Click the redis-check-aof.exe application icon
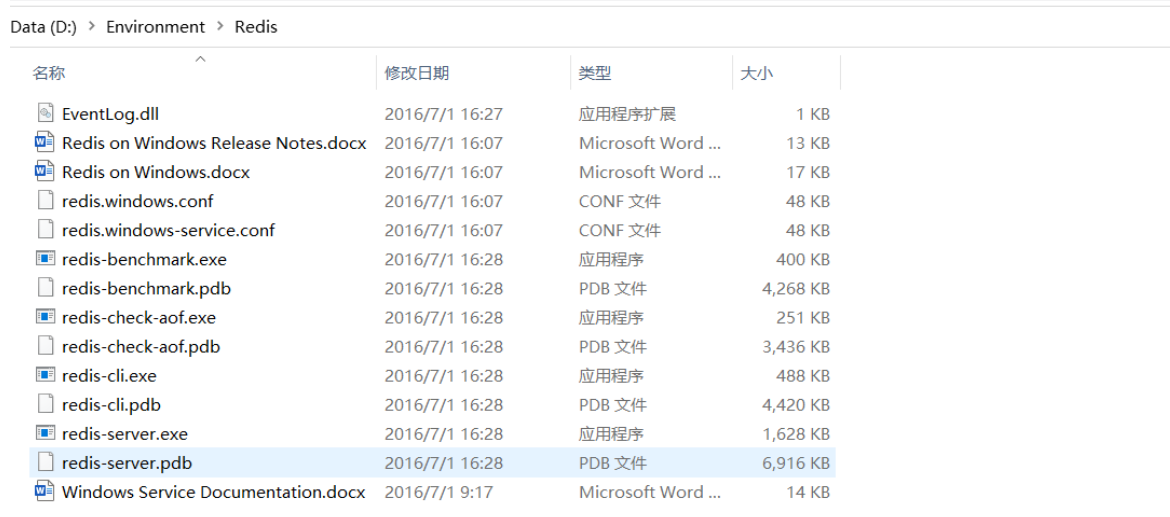This screenshot has height=517, width=1170. (46, 317)
